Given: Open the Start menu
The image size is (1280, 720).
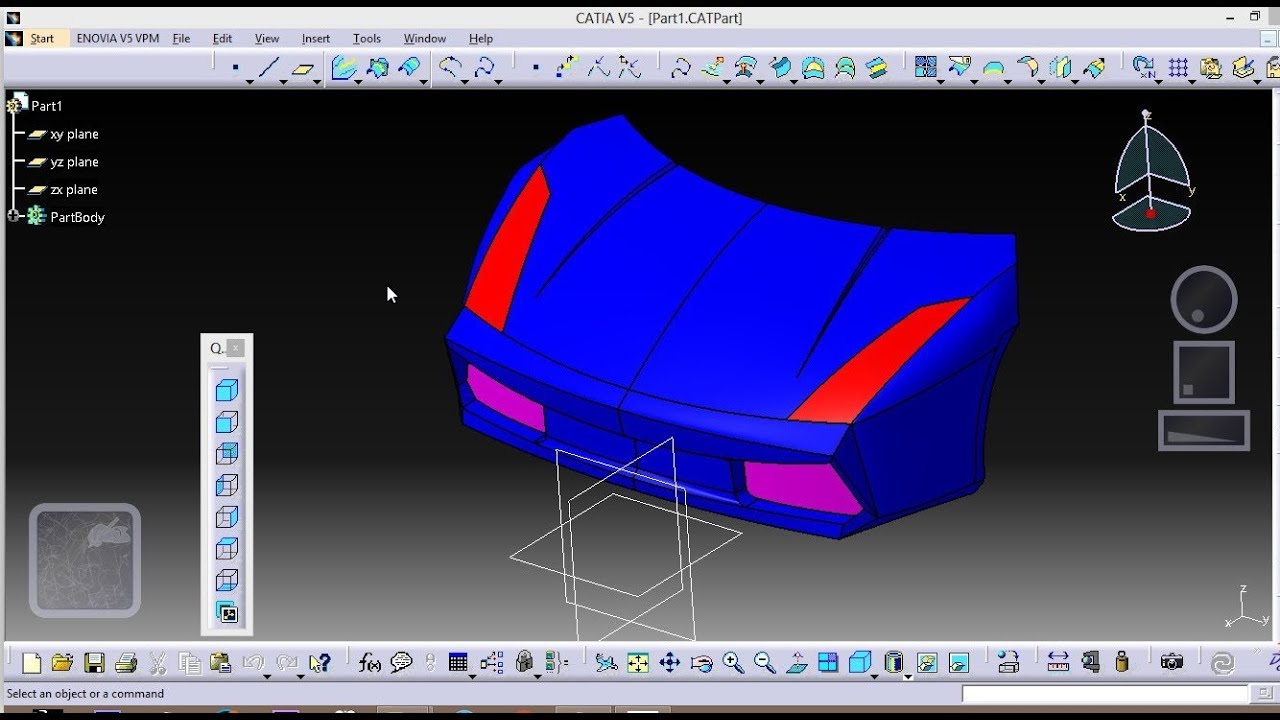Looking at the screenshot, I should point(42,38).
